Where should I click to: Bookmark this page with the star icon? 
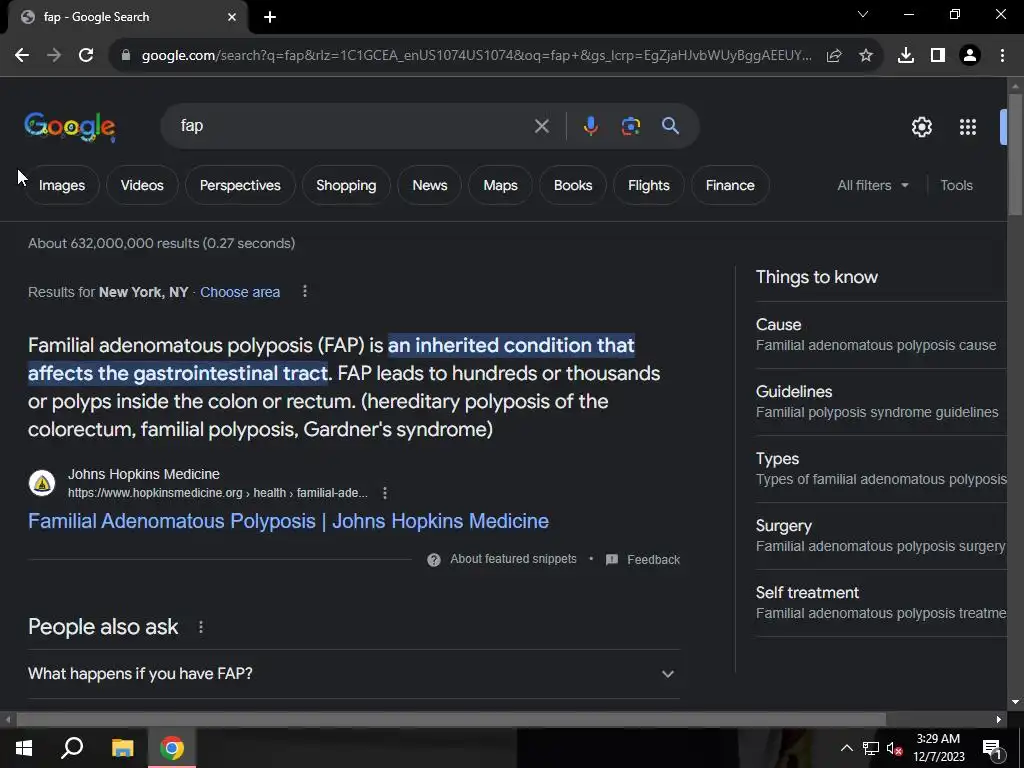(x=866, y=56)
